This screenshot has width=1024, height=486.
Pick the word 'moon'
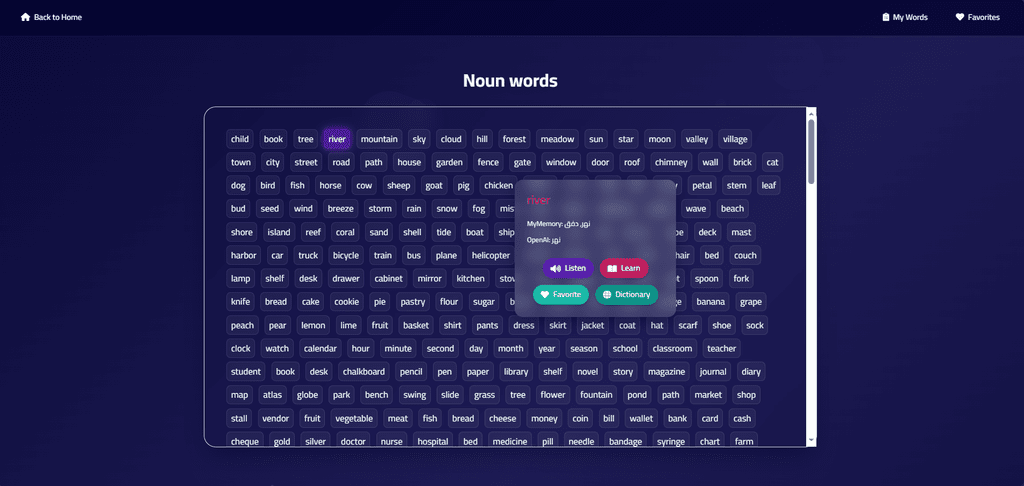(x=660, y=139)
